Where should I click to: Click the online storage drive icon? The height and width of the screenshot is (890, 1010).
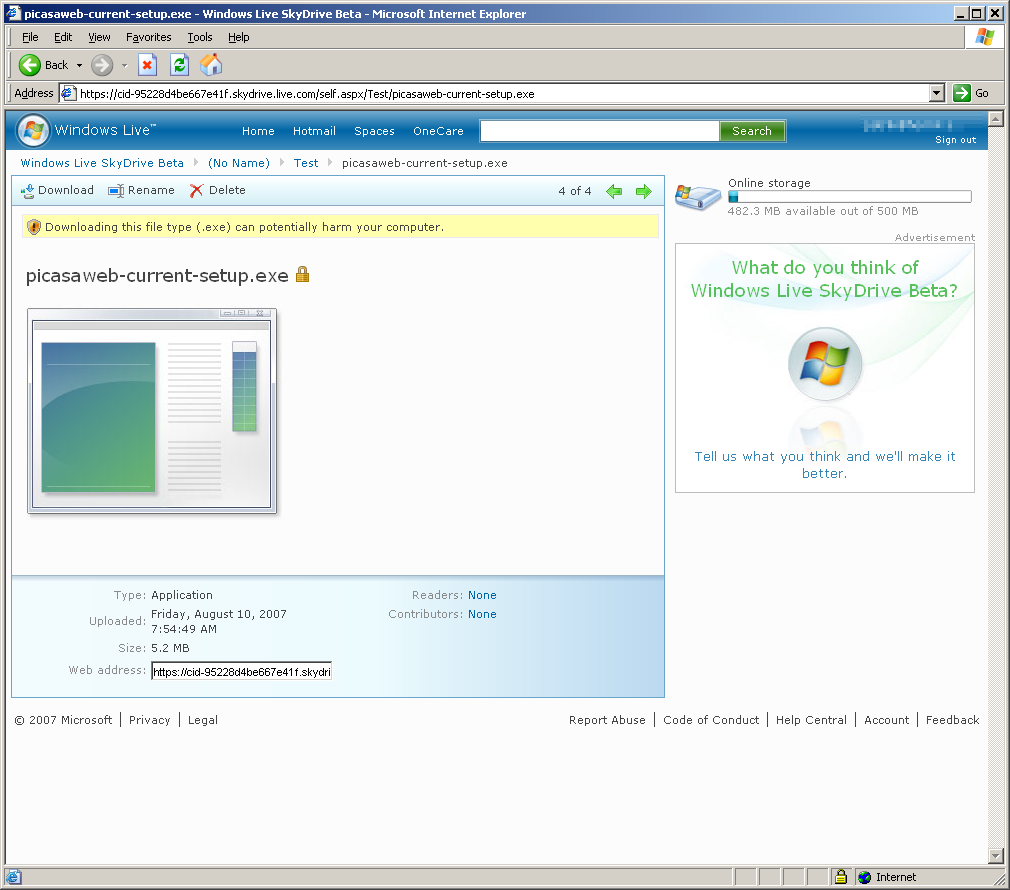pos(698,196)
